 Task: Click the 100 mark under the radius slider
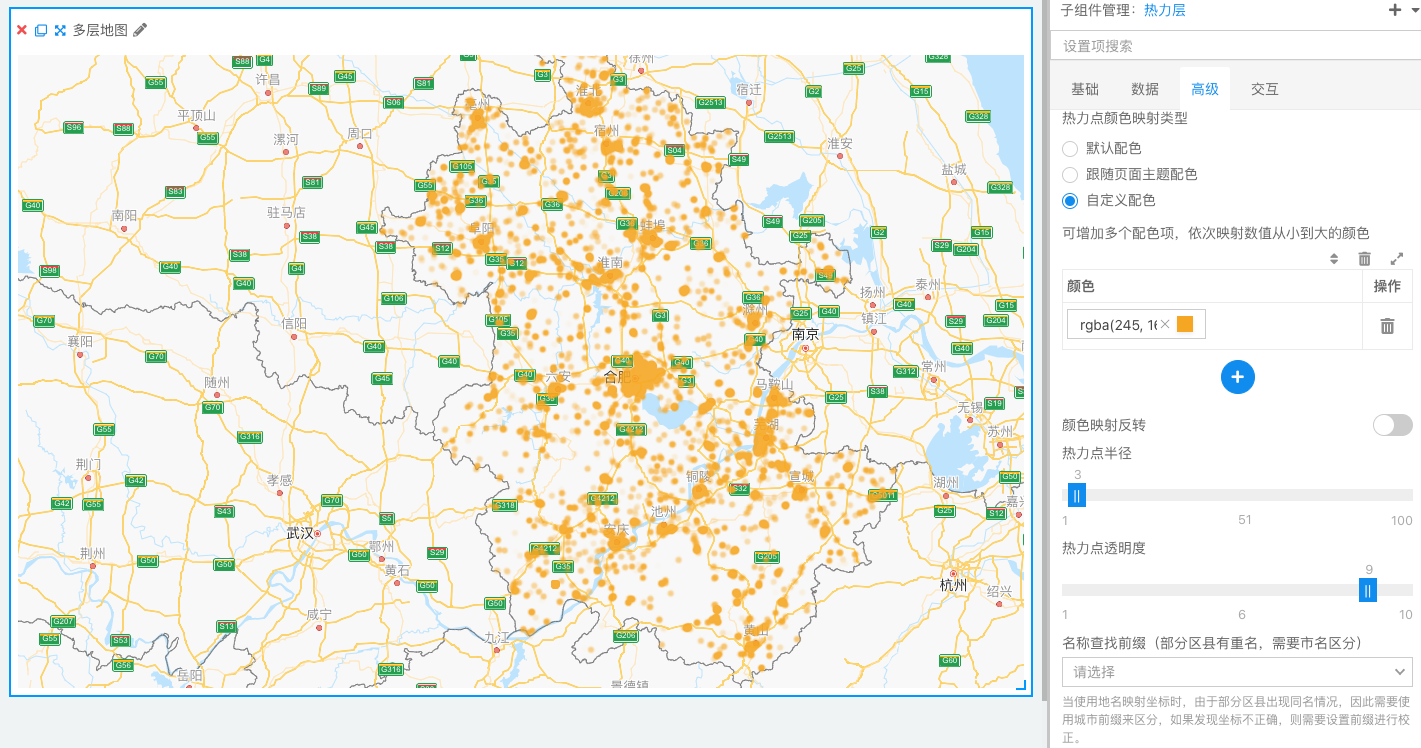click(x=1402, y=520)
